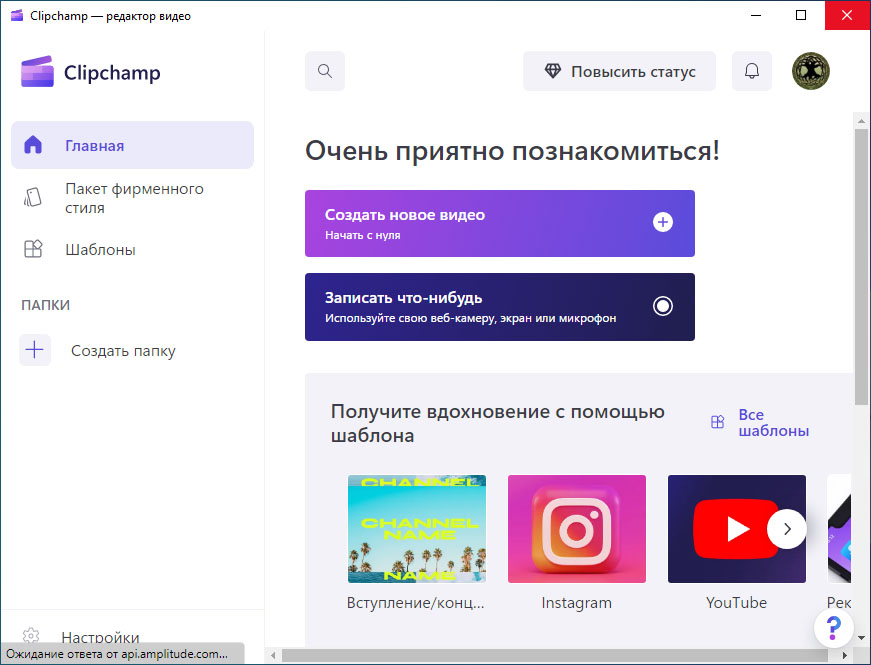Click the templates icon beside Все шаблоны
The height and width of the screenshot is (665, 871).
coord(717,422)
